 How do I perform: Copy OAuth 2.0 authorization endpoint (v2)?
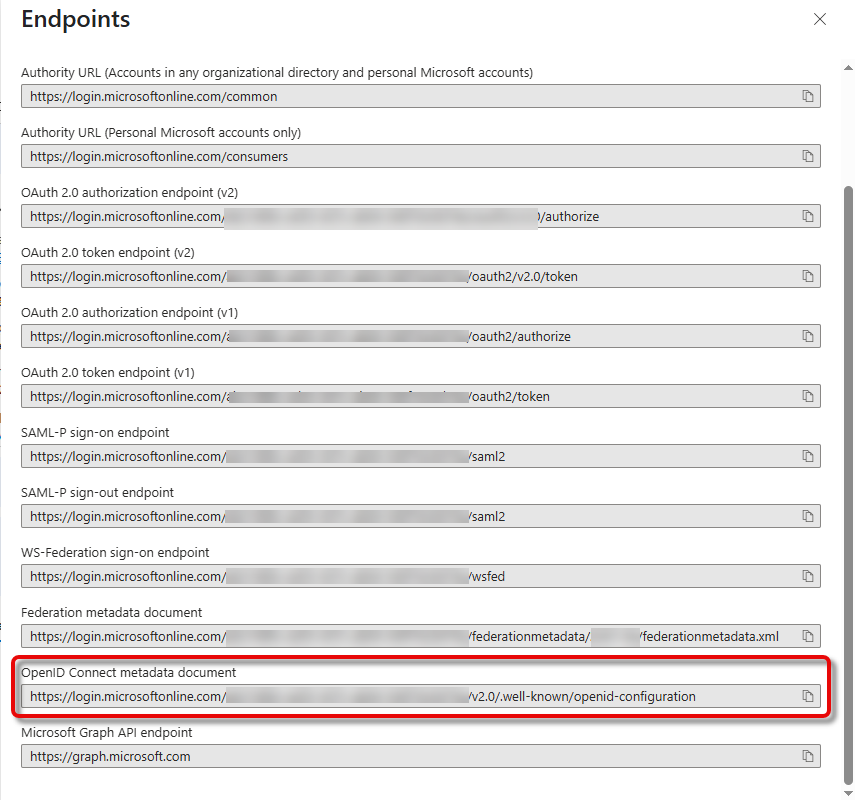pyautogui.click(x=807, y=217)
